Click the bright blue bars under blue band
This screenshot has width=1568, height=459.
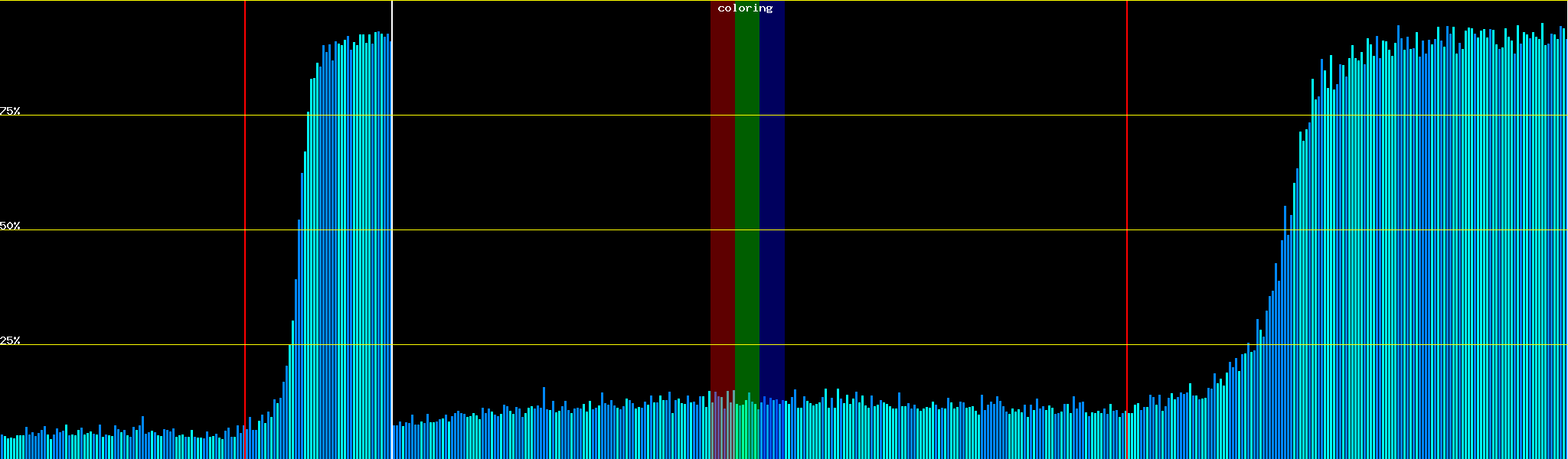pos(772,430)
